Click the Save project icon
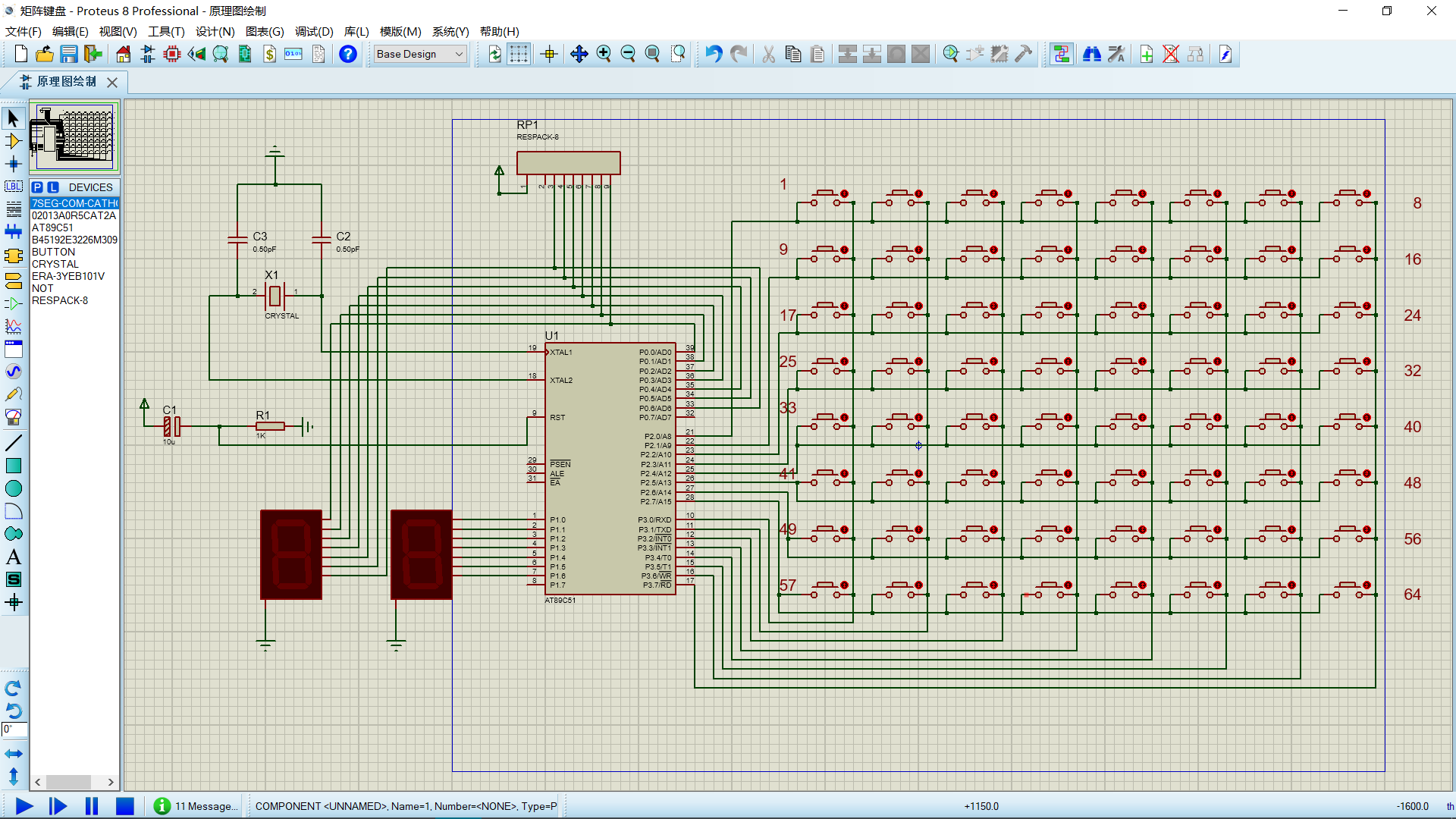The height and width of the screenshot is (819, 1456). click(x=69, y=54)
